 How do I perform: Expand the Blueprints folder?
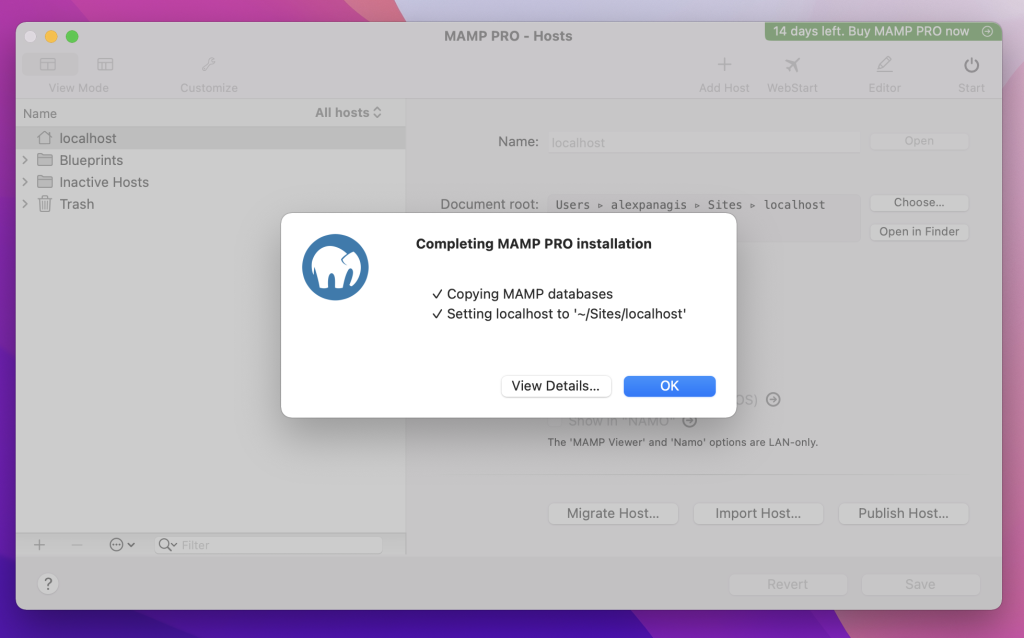point(25,160)
